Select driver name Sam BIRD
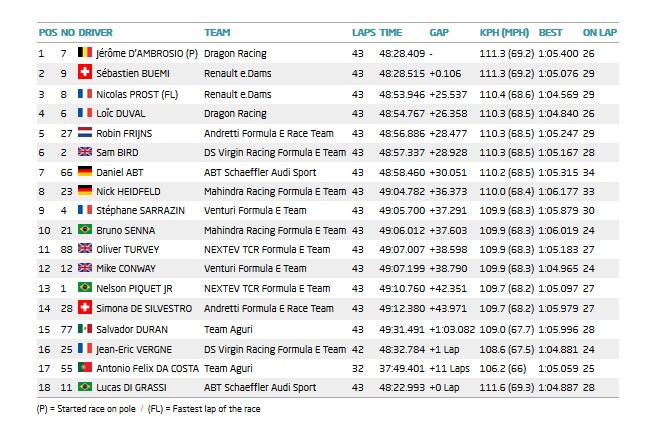 [x=117, y=153]
